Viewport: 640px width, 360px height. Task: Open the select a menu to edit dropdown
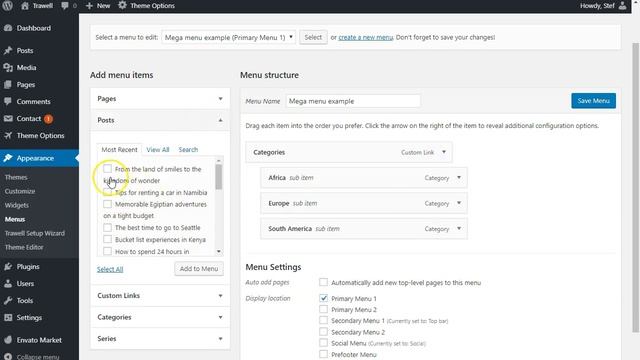[229, 37]
